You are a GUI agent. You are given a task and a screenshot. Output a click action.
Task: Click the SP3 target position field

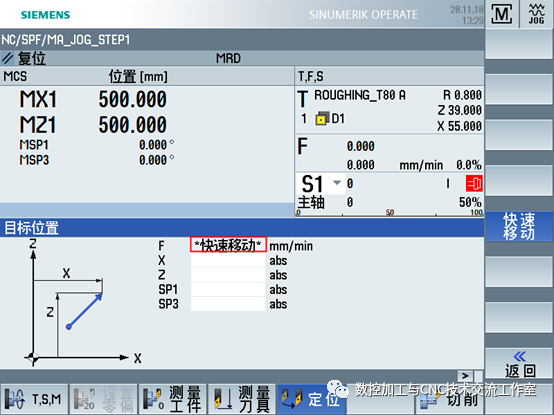click(228, 304)
